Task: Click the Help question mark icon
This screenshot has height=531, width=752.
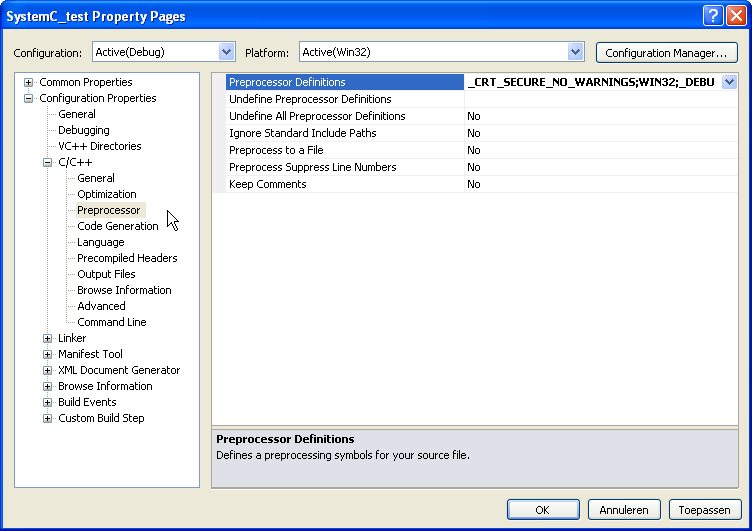Action: (x=712, y=15)
